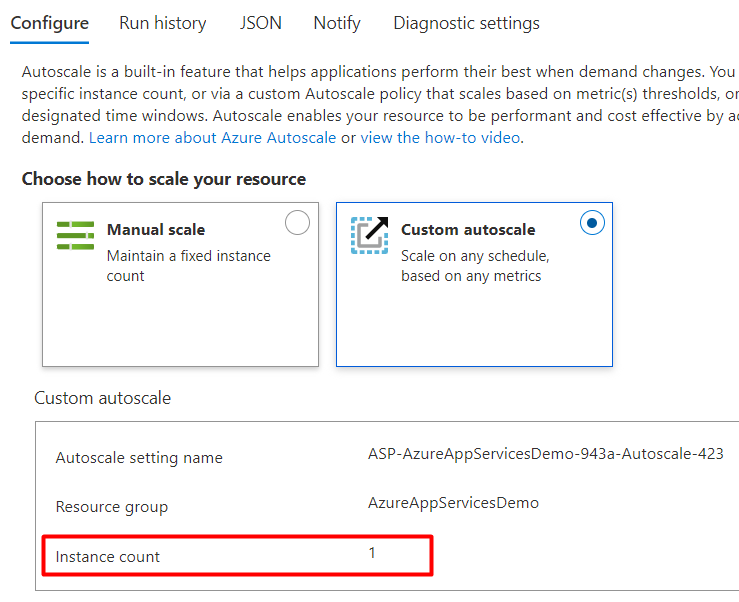Click the Instance count value 1
The width and height of the screenshot is (739, 602).
coord(372,552)
